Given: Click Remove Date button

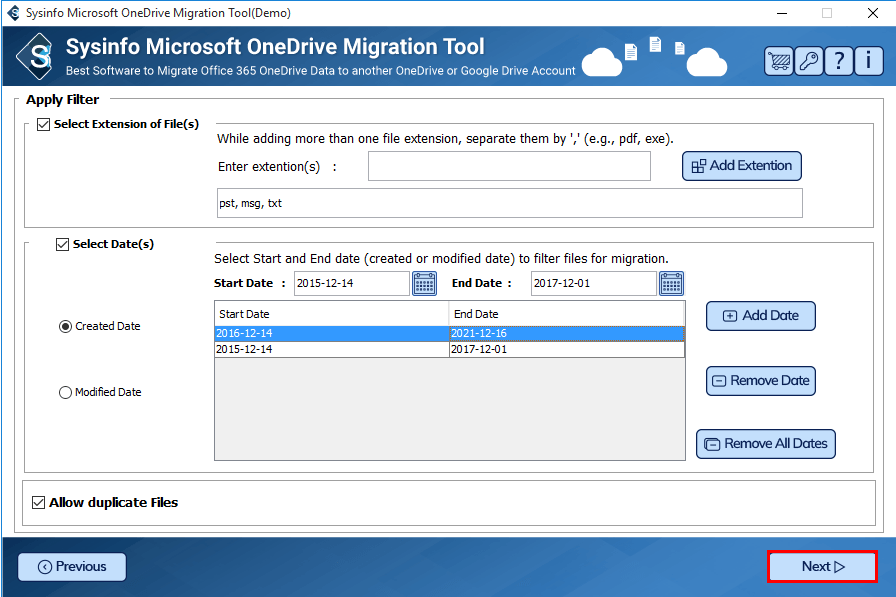Looking at the screenshot, I should coord(760,381).
